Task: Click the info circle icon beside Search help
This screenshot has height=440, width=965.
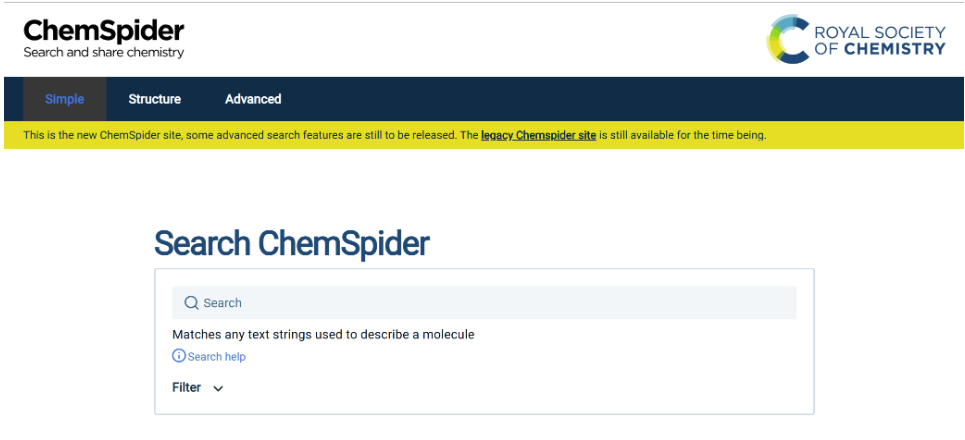Action: point(178,356)
